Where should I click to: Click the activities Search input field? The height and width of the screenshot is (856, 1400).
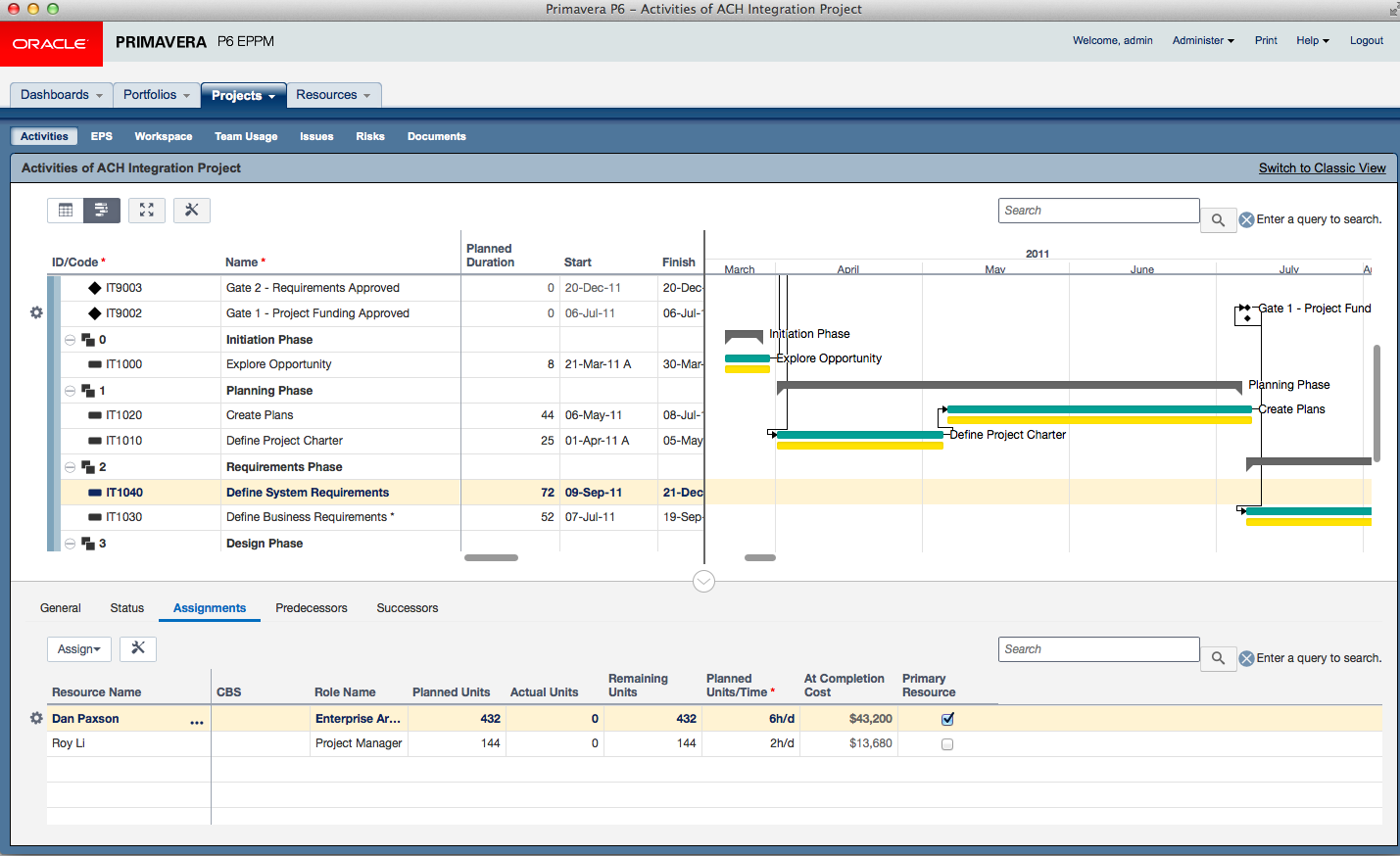[1099, 211]
